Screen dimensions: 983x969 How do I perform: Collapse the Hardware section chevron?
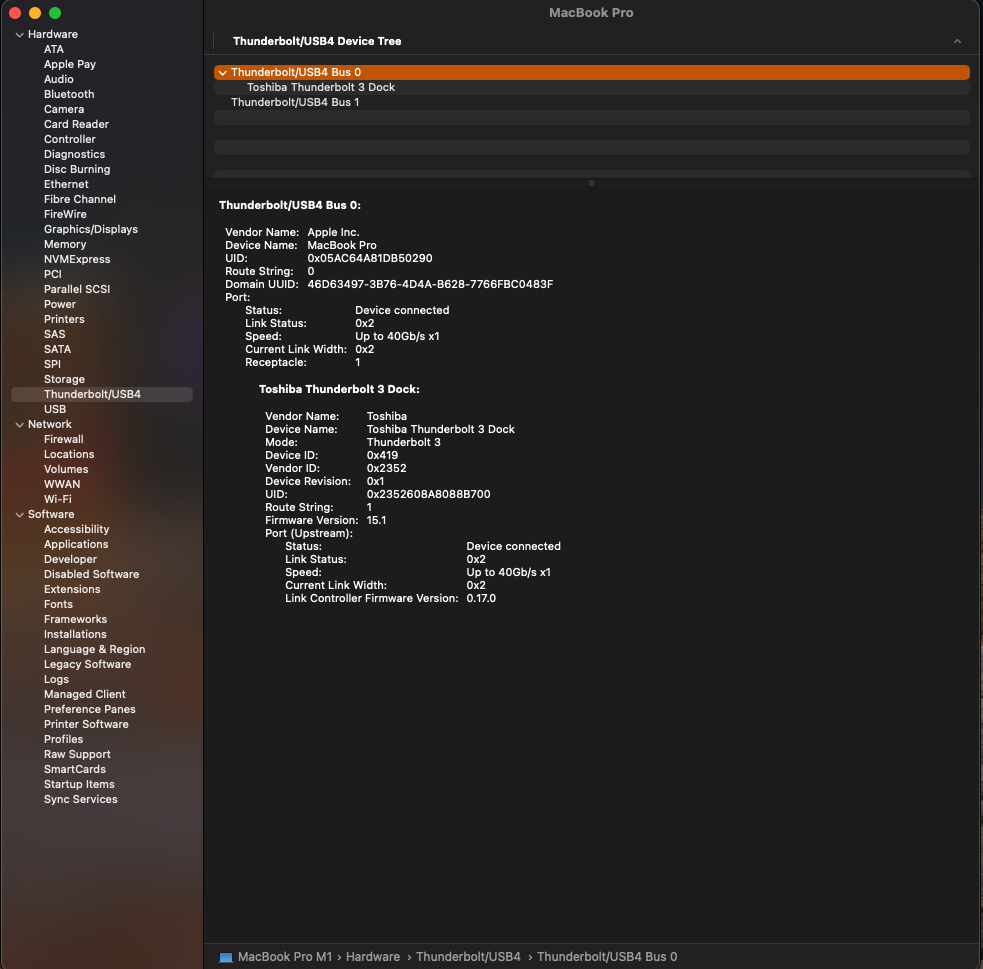coord(19,34)
